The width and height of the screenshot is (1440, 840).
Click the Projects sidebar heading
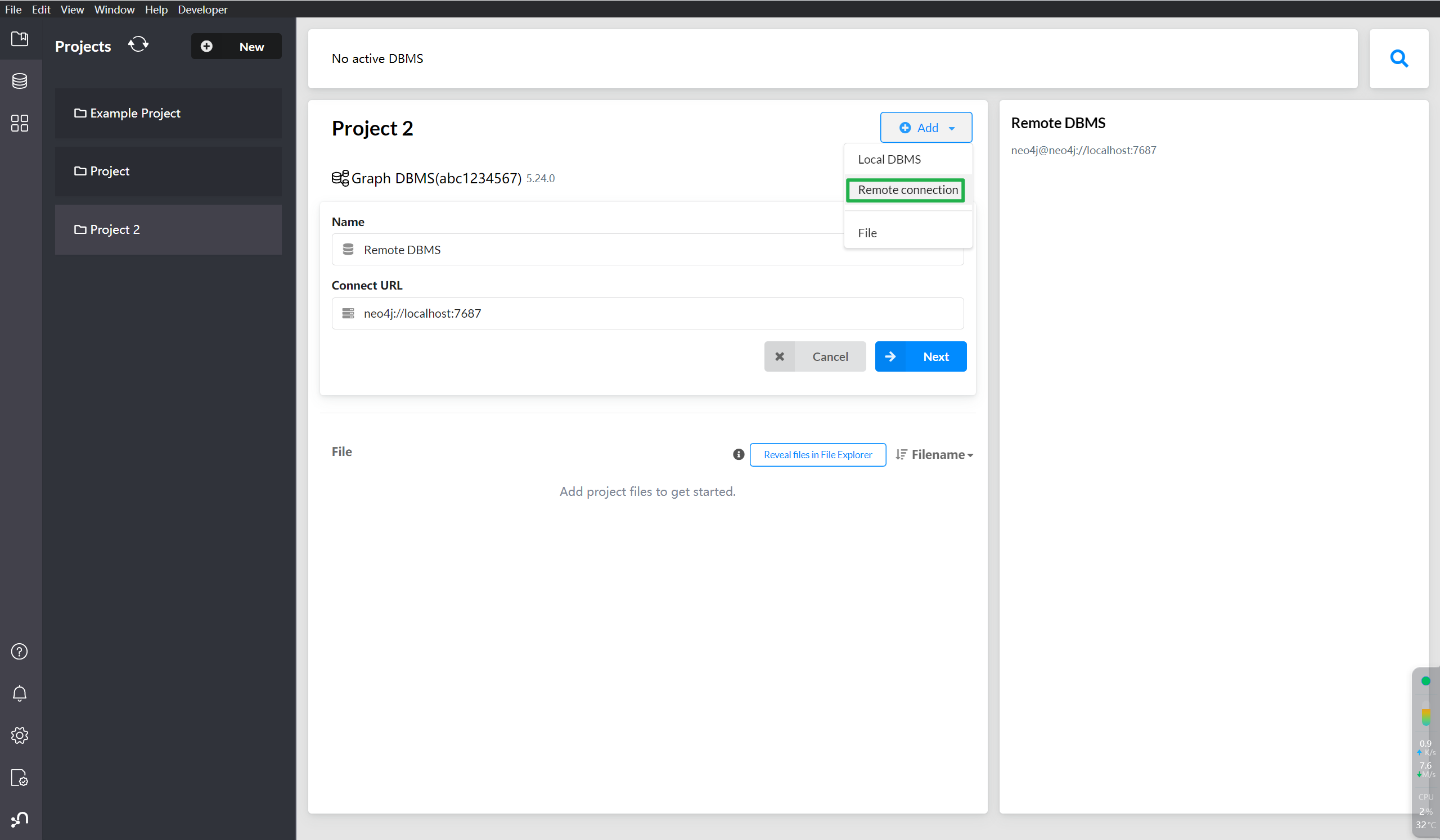click(83, 46)
